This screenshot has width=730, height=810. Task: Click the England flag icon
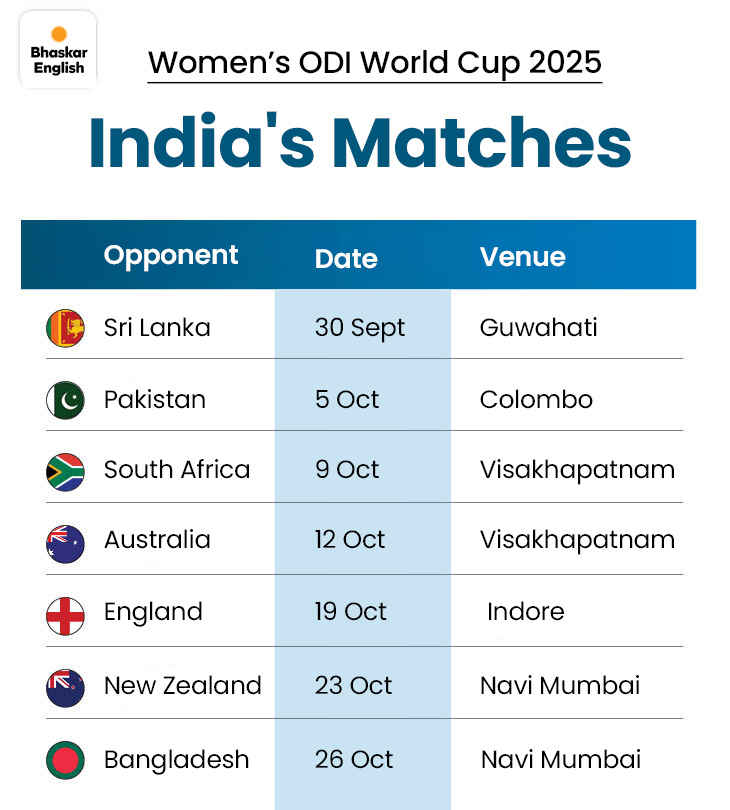[65, 614]
